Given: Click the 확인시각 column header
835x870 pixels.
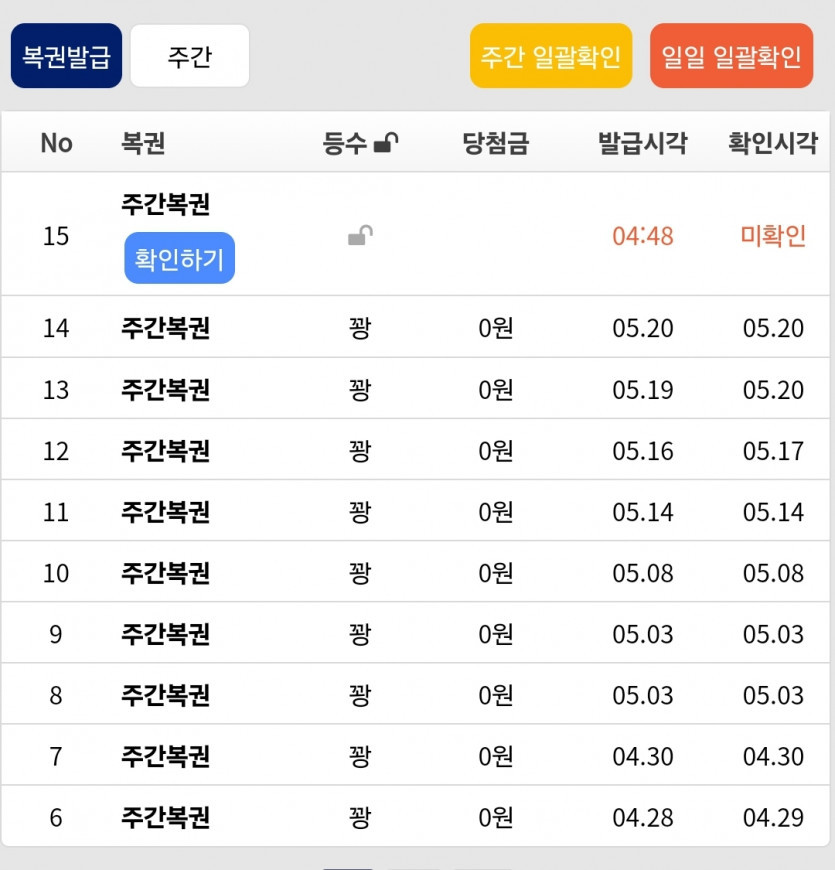Looking at the screenshot, I should pos(773,143).
